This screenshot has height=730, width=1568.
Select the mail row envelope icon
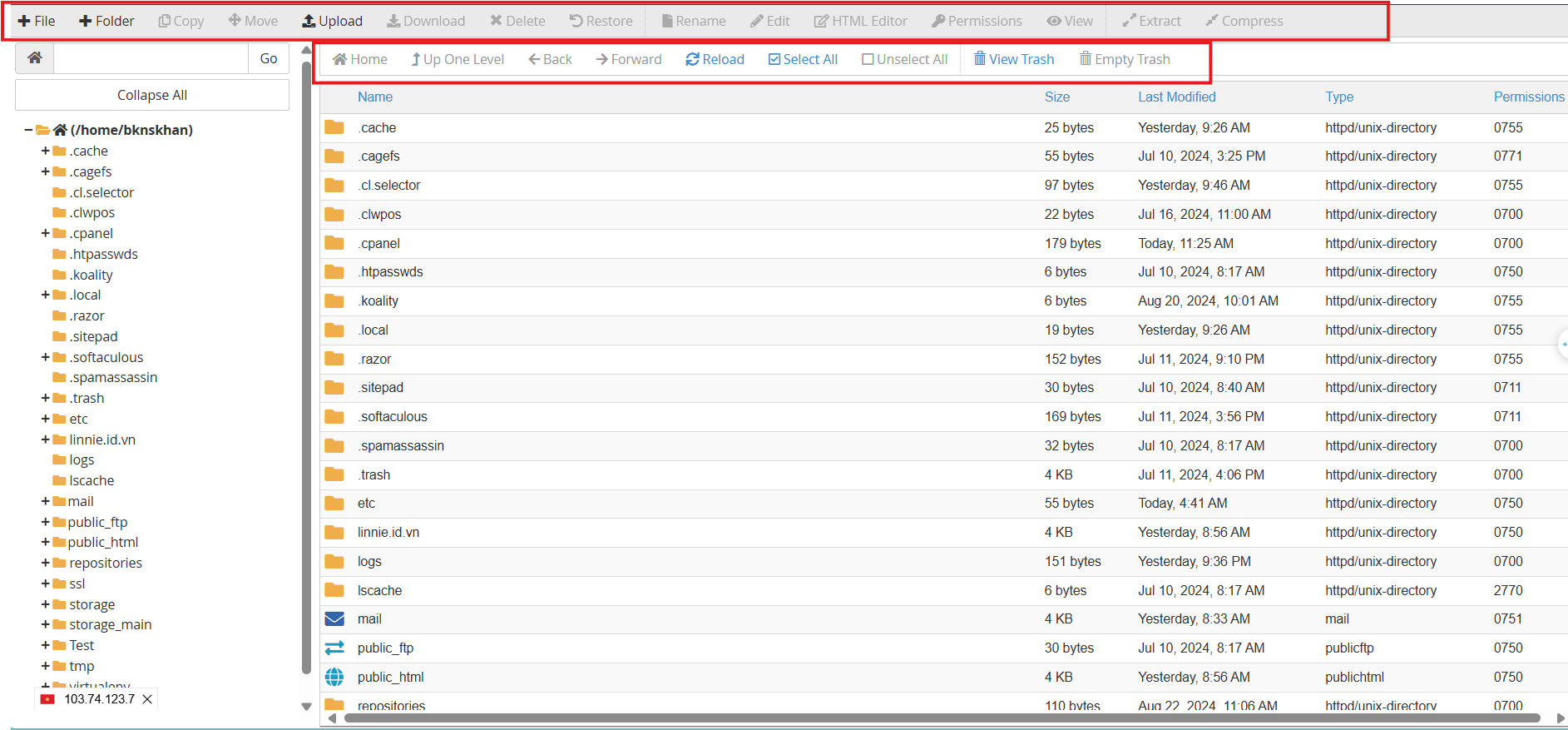tap(334, 618)
